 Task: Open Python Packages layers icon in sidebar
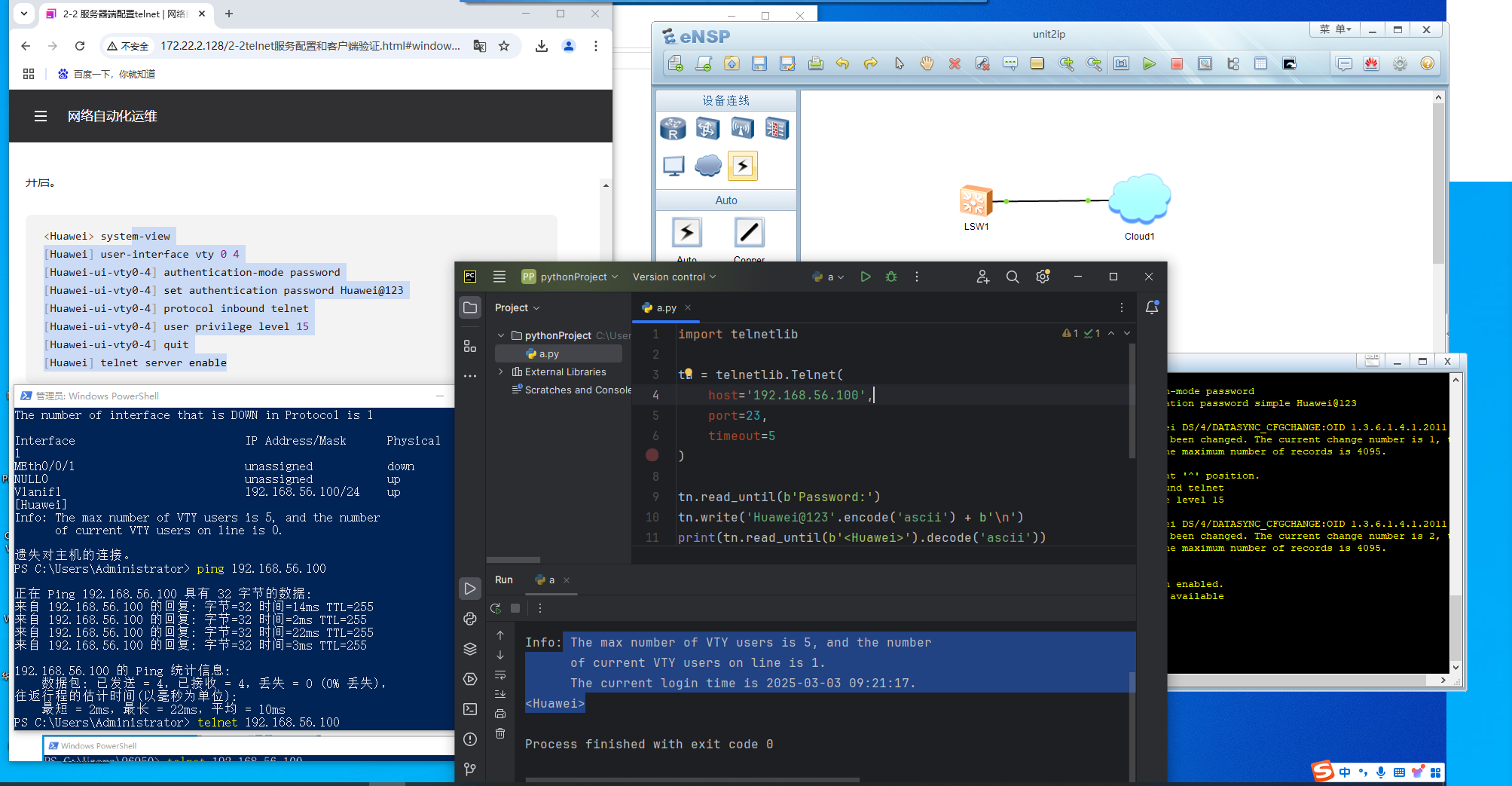click(x=470, y=649)
